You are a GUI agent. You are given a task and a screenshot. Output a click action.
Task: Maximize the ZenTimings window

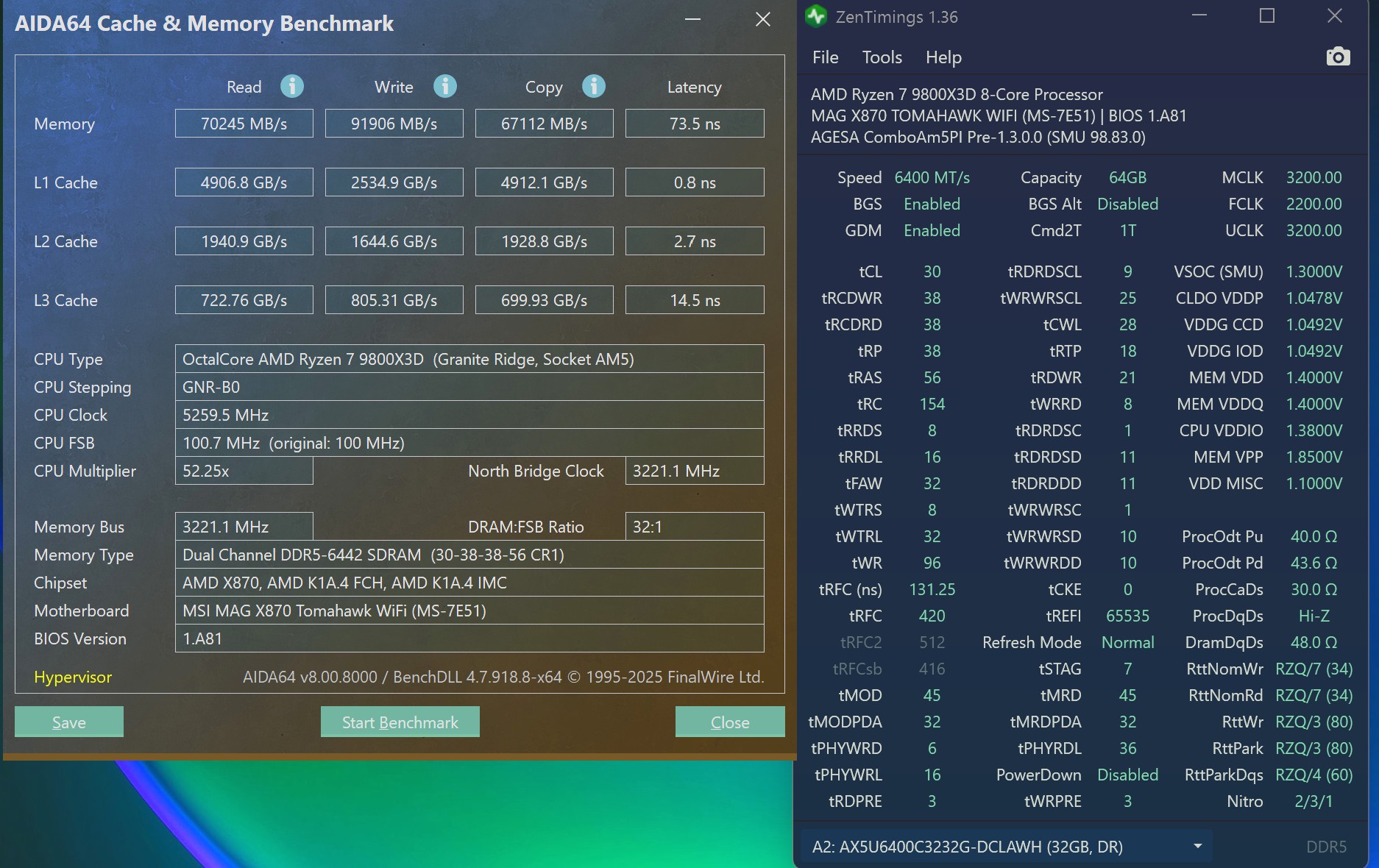1267,16
